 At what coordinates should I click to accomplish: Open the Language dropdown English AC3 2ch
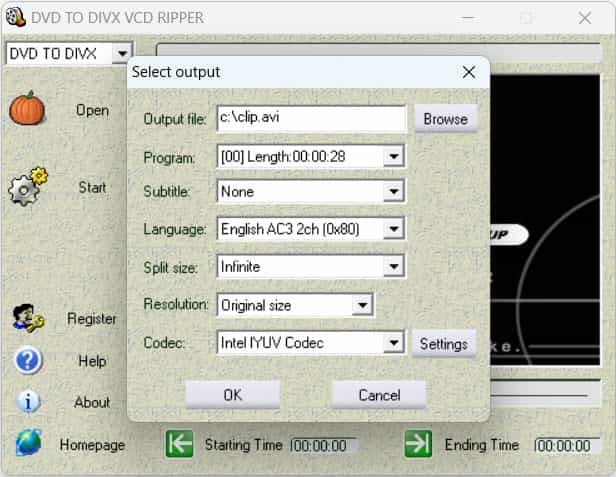tap(394, 229)
